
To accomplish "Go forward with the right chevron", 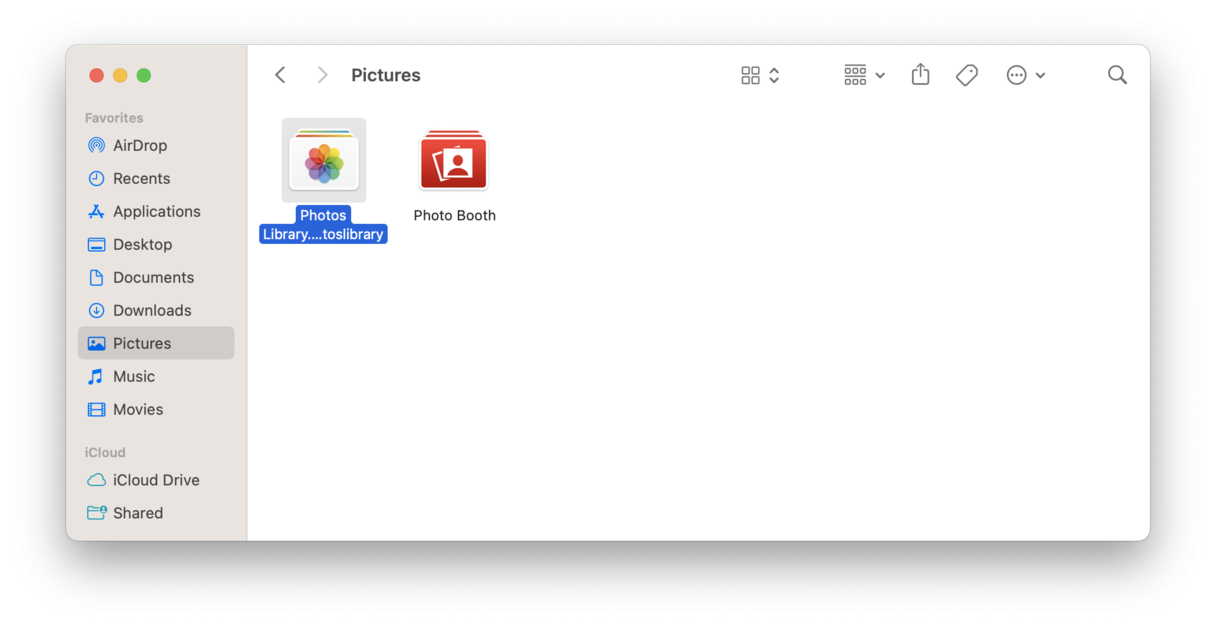I will coord(322,75).
